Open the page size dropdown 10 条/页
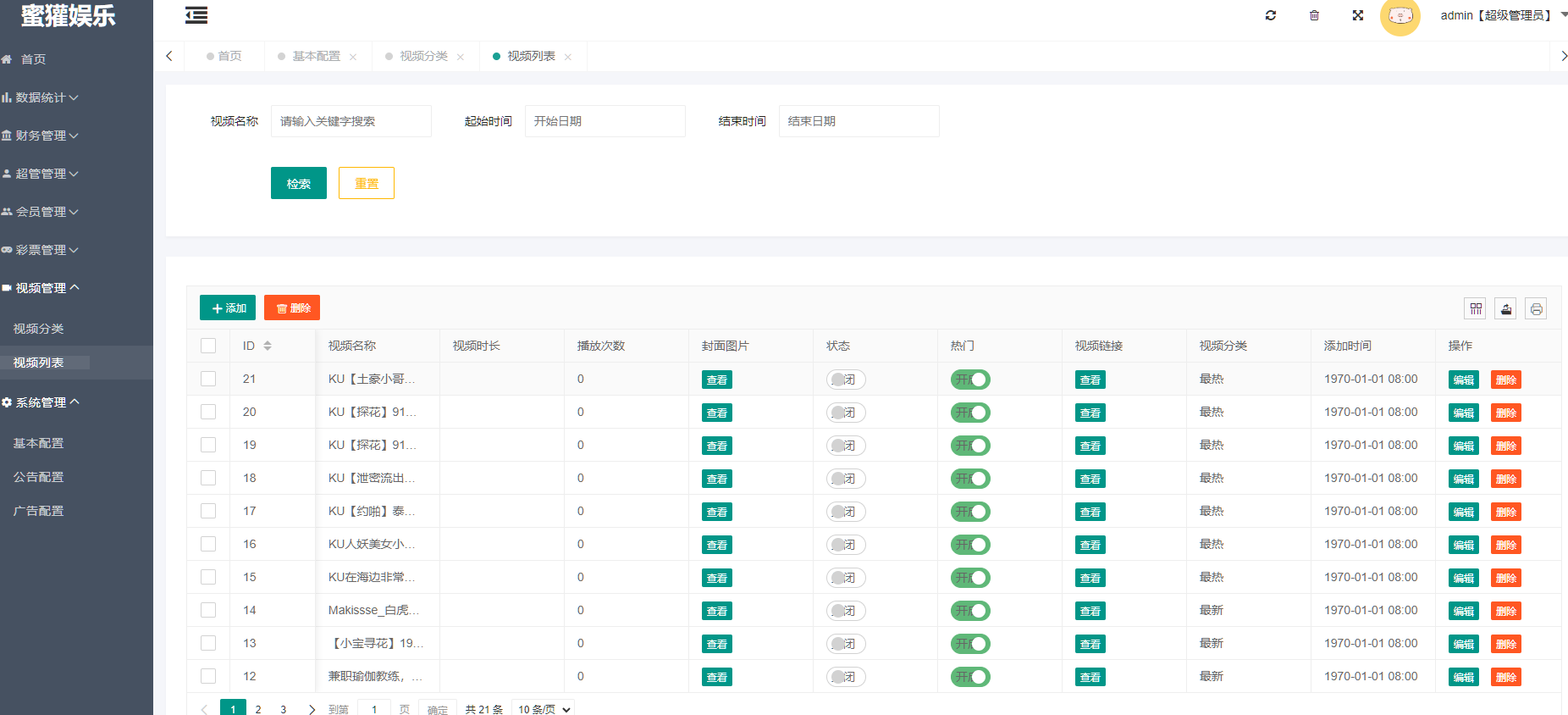This screenshot has width=1568, height=715. [544, 709]
